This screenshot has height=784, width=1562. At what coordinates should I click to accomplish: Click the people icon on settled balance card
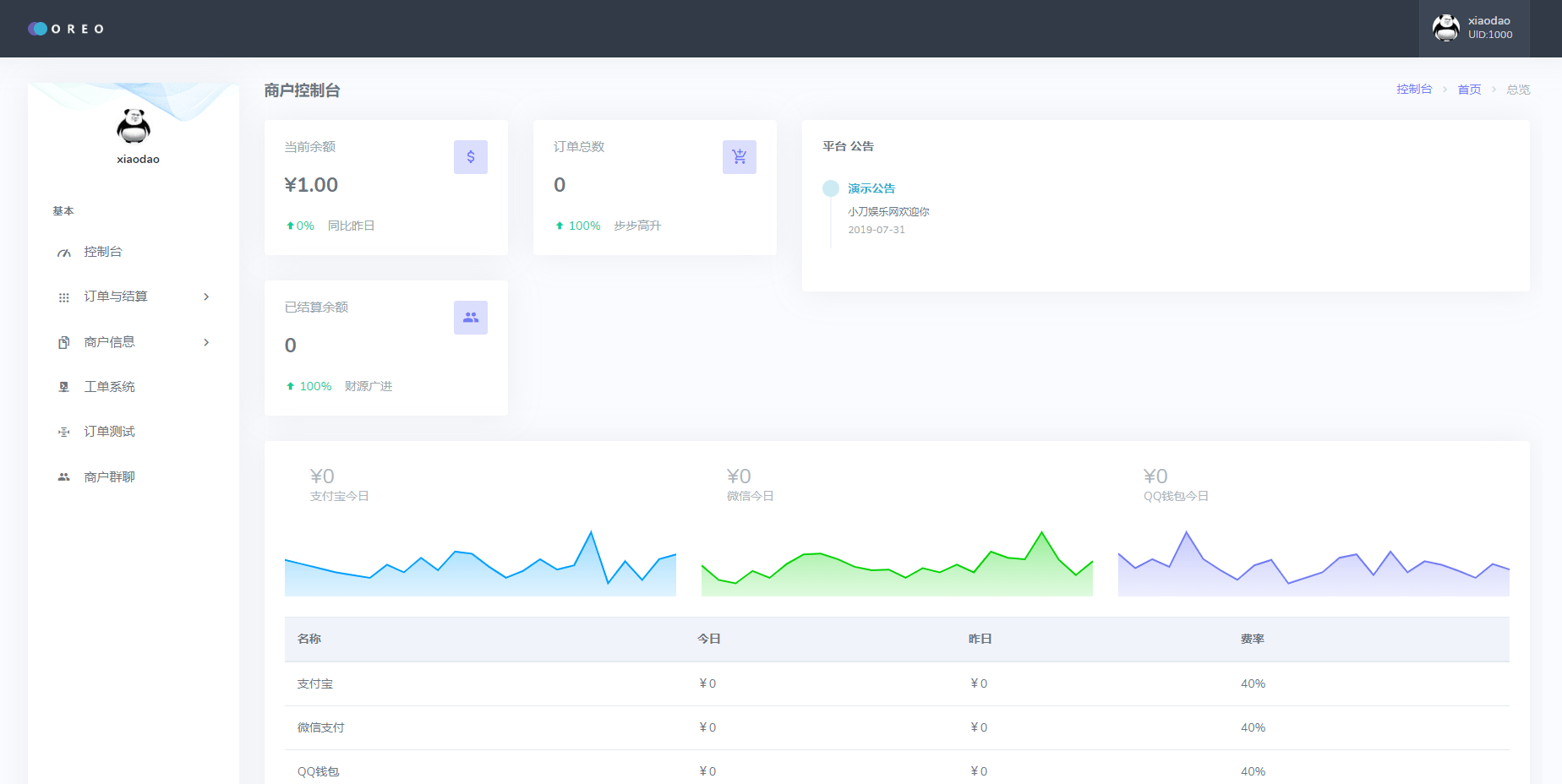(x=471, y=318)
